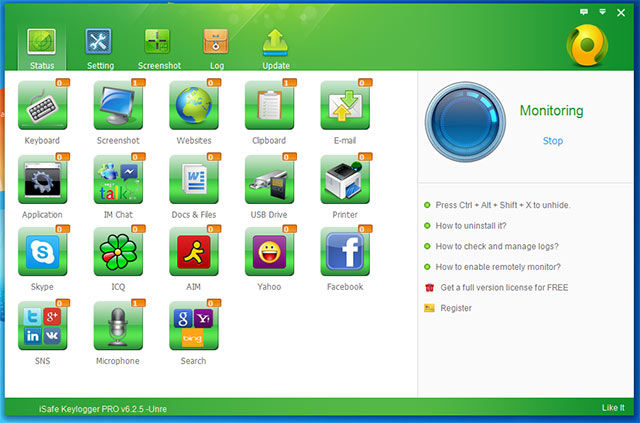Open the Skype monitoring icon

(42, 252)
